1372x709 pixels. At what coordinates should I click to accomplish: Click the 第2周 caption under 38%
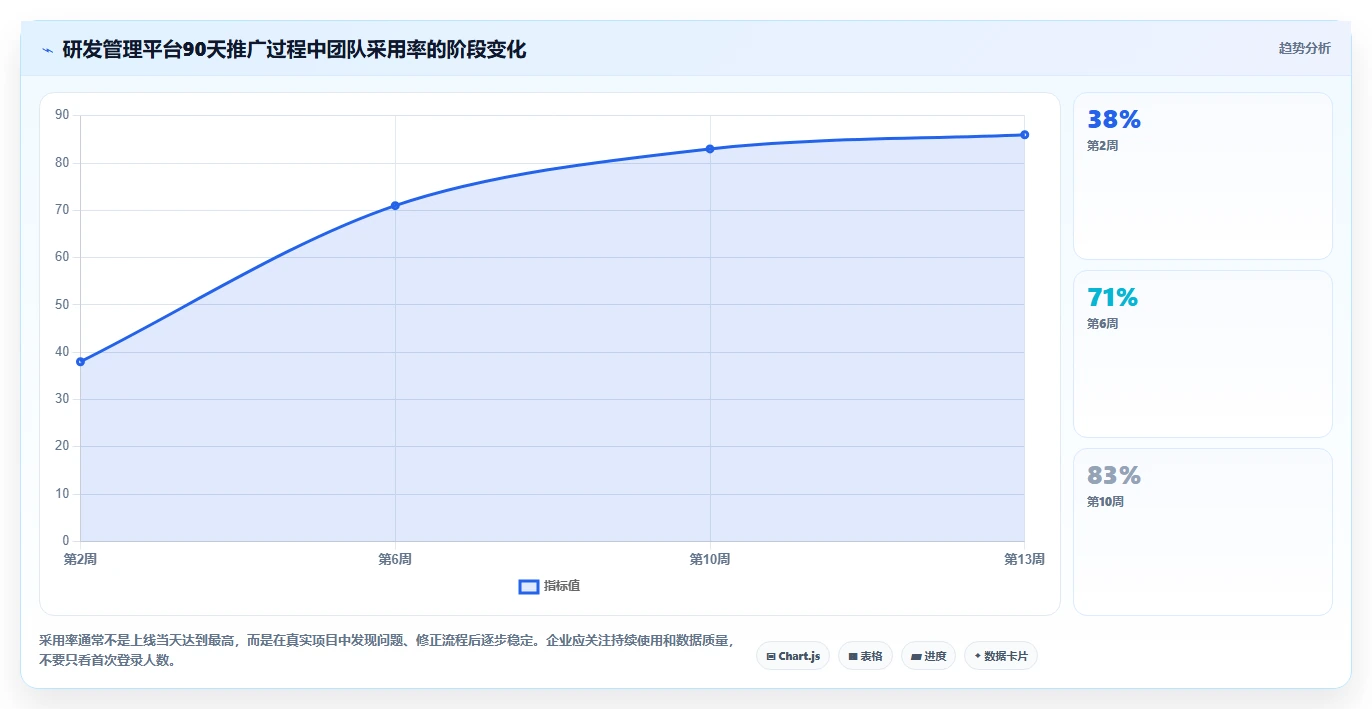click(x=1102, y=145)
